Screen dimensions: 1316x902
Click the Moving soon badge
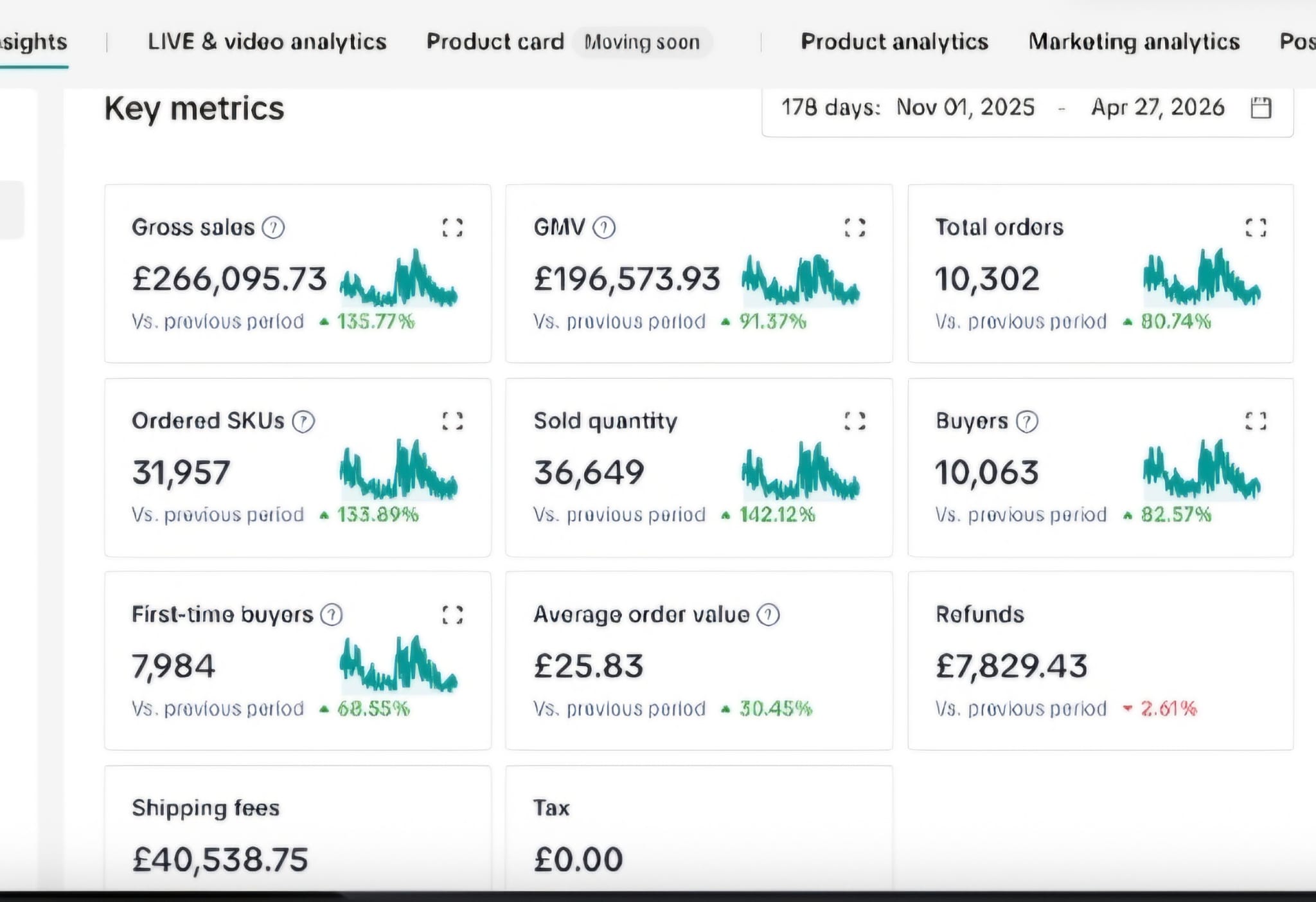[642, 42]
